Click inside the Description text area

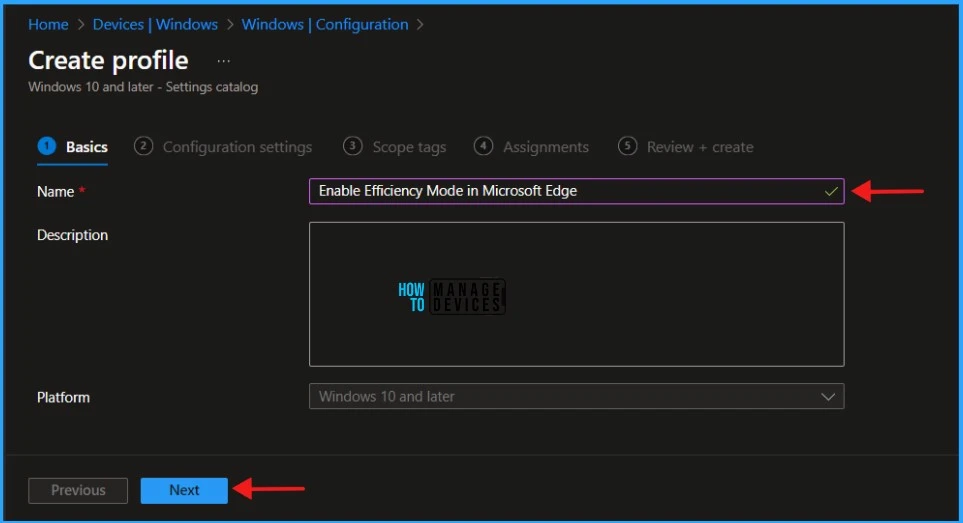click(576, 294)
